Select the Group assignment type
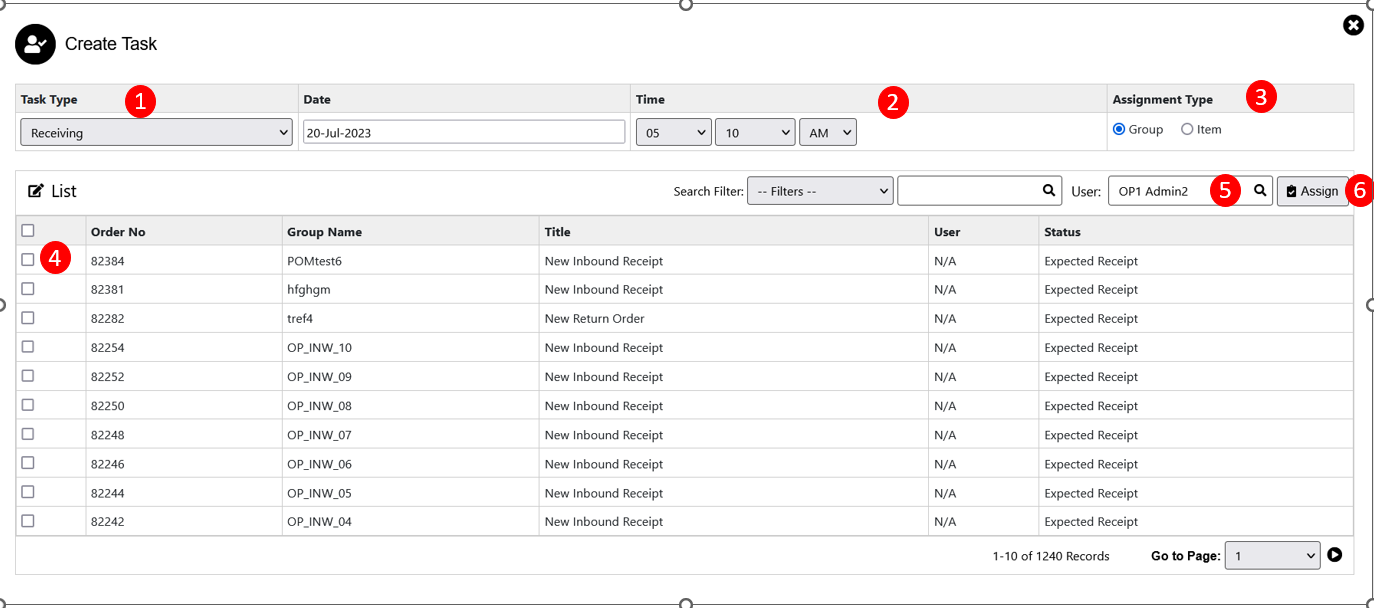 [x=1119, y=129]
